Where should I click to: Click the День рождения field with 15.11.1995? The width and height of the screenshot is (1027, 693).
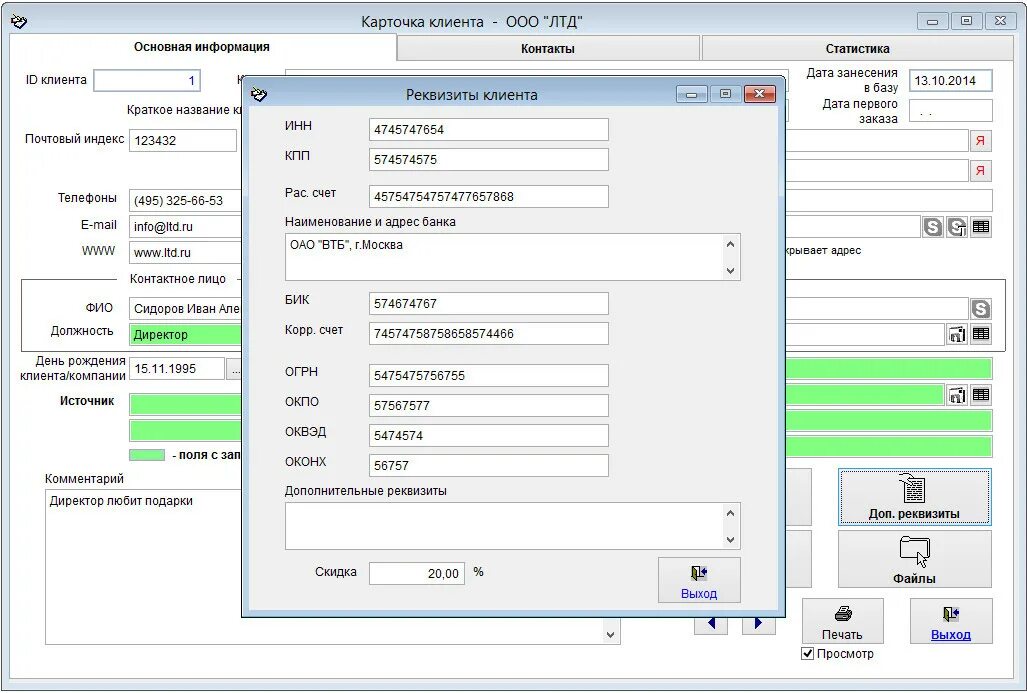[x=177, y=369]
